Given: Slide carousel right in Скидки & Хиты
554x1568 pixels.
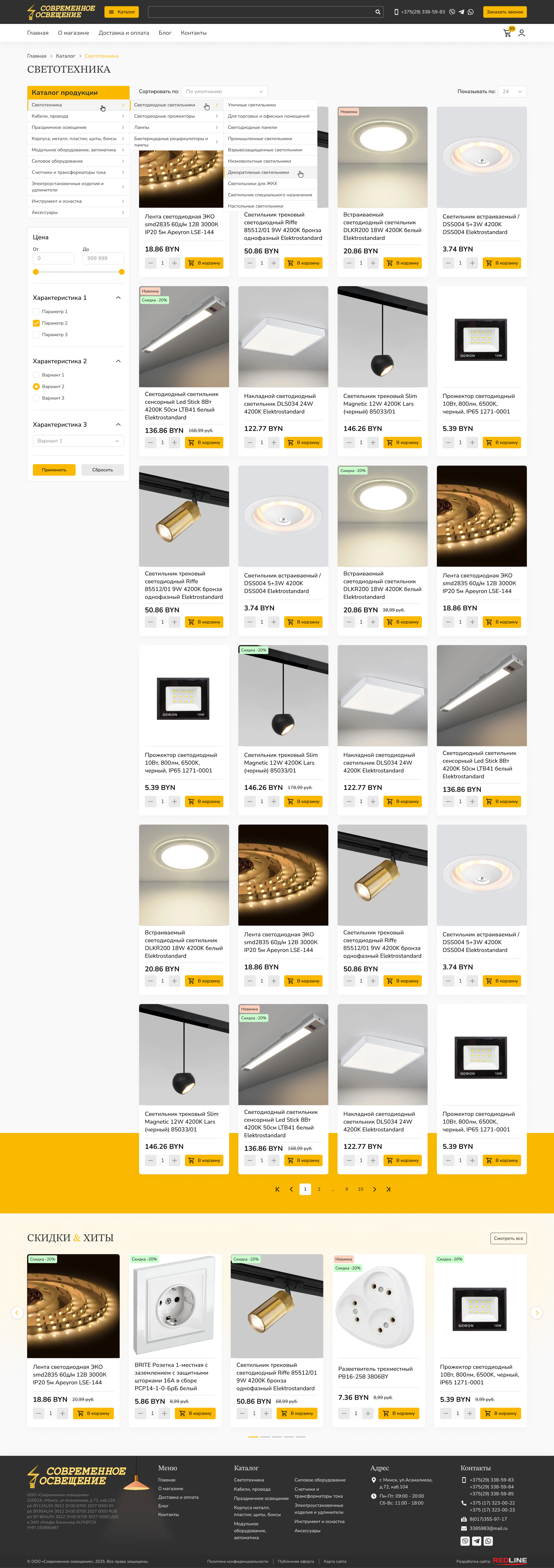Looking at the screenshot, I should 536,1313.
